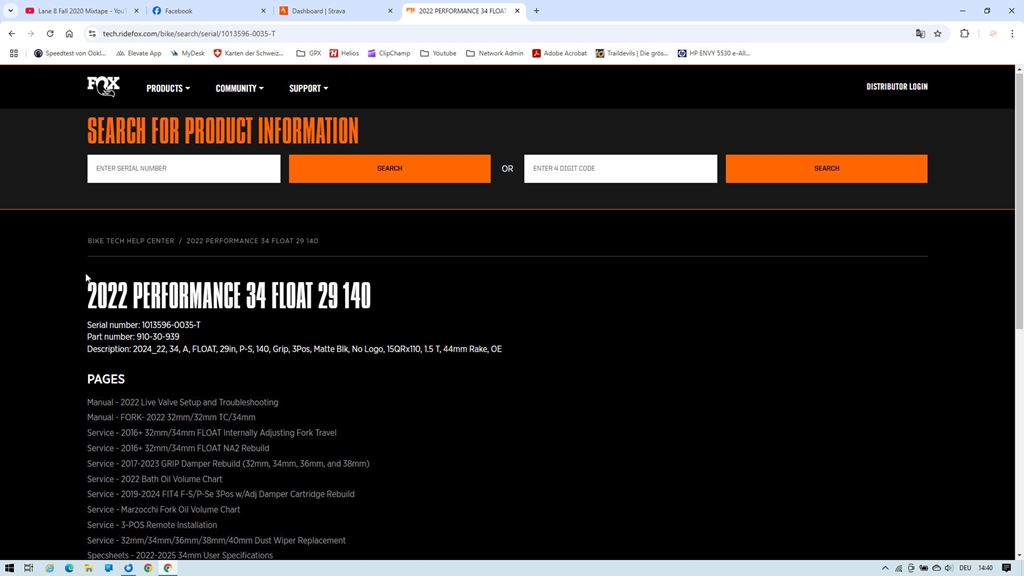Expand the Support dropdown menu
1024x576 pixels.
308,88
